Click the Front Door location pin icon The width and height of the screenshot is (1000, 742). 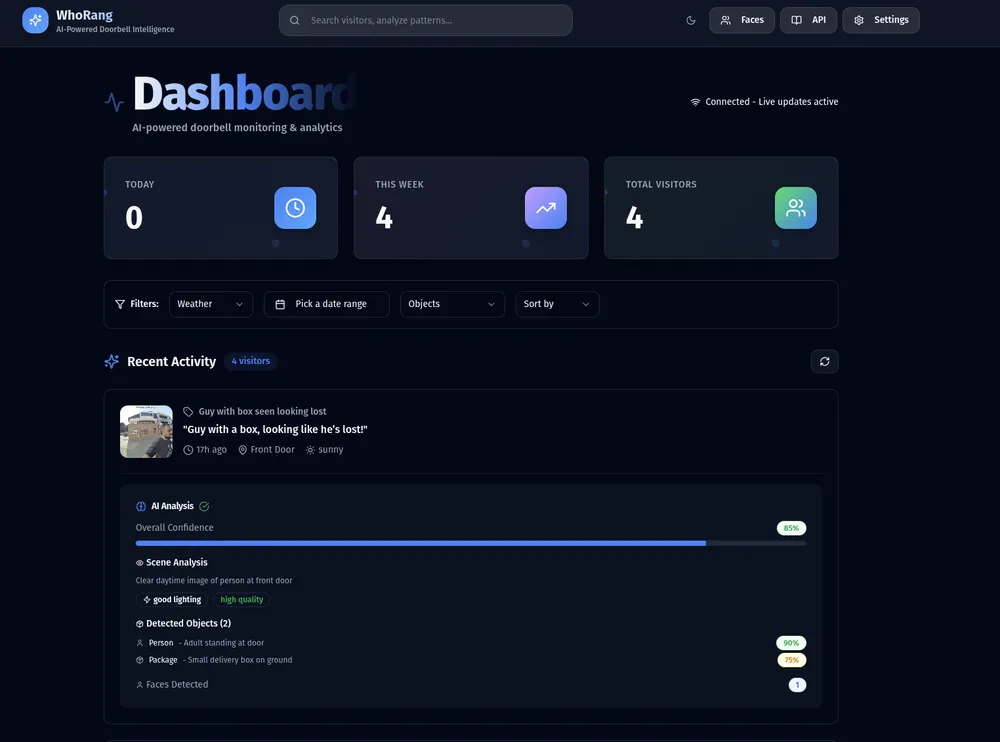tap(242, 450)
